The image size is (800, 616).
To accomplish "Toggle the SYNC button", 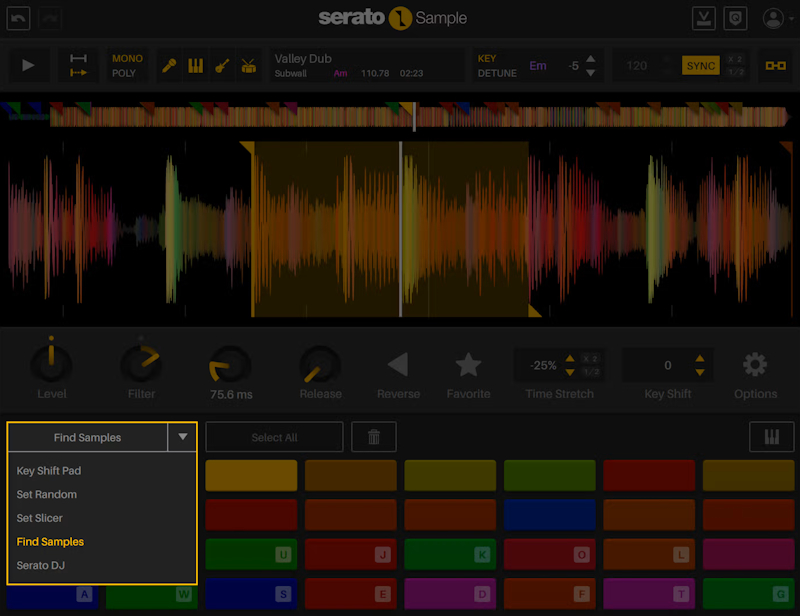I will pyautogui.click(x=700, y=66).
